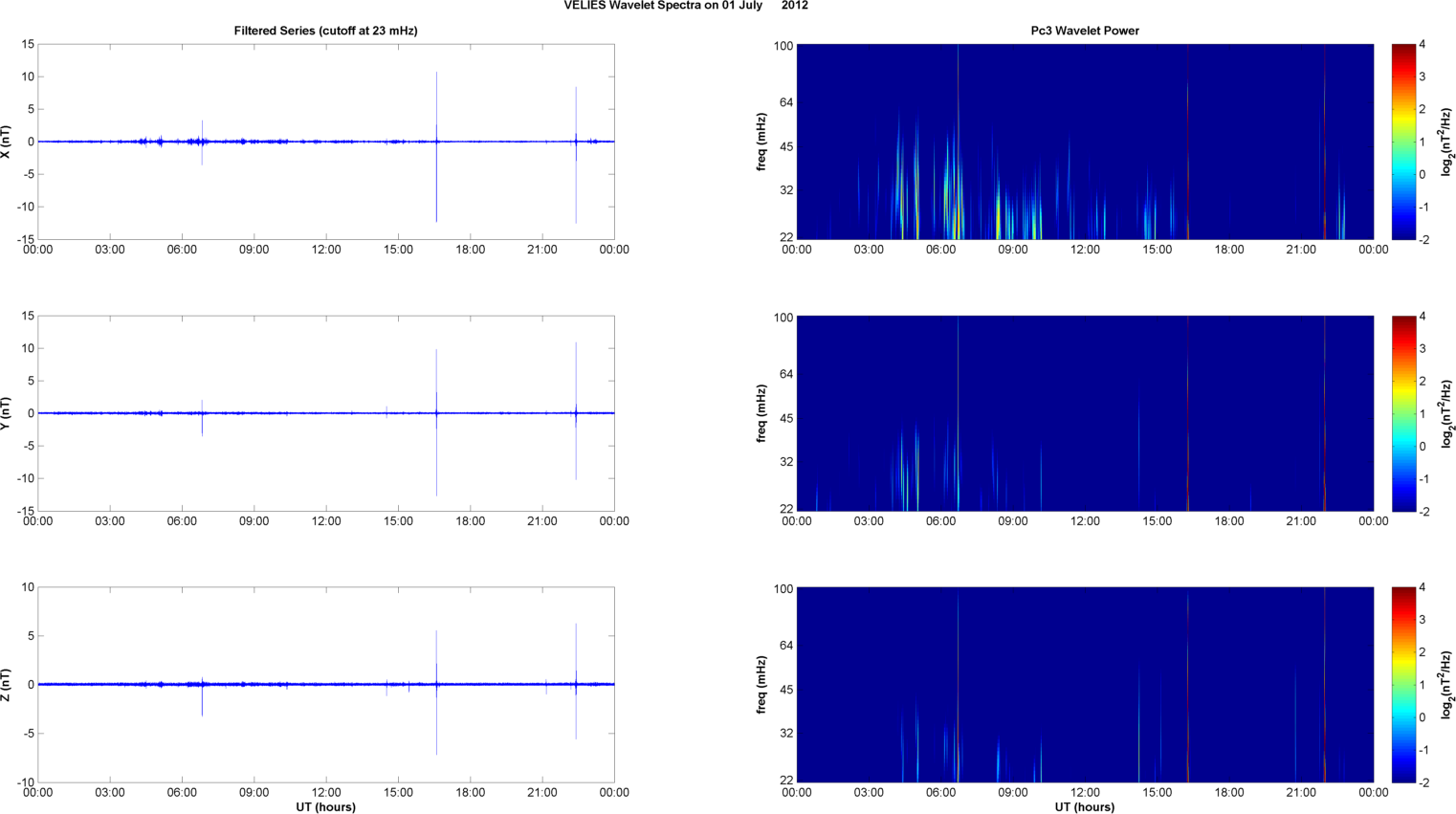Click the 'VELIES Wavelet Spectra on 01 July 2012' title
Image resolution: width=1456 pixels, height=814 pixels.
686,6
